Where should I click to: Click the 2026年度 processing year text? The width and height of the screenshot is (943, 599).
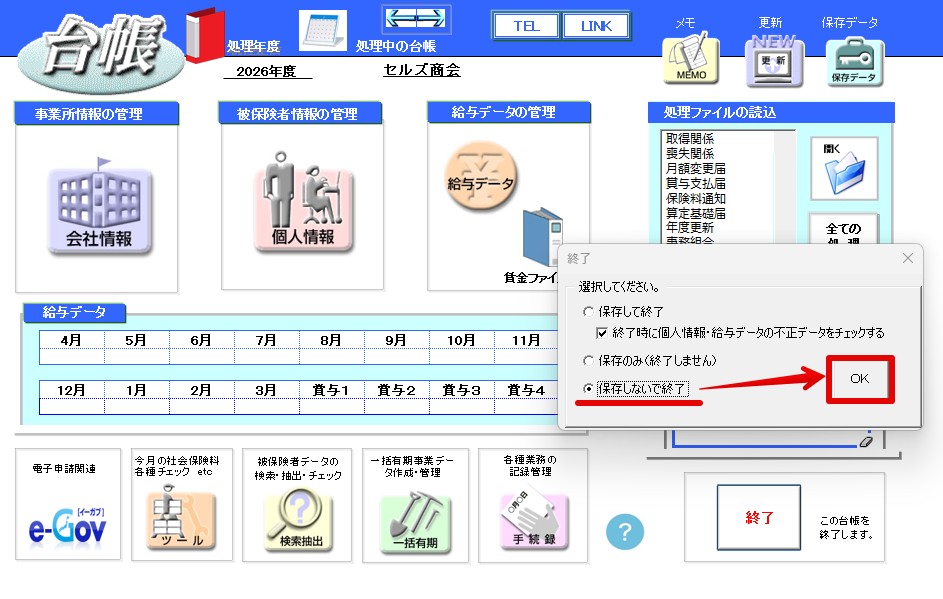pyautogui.click(x=266, y=72)
